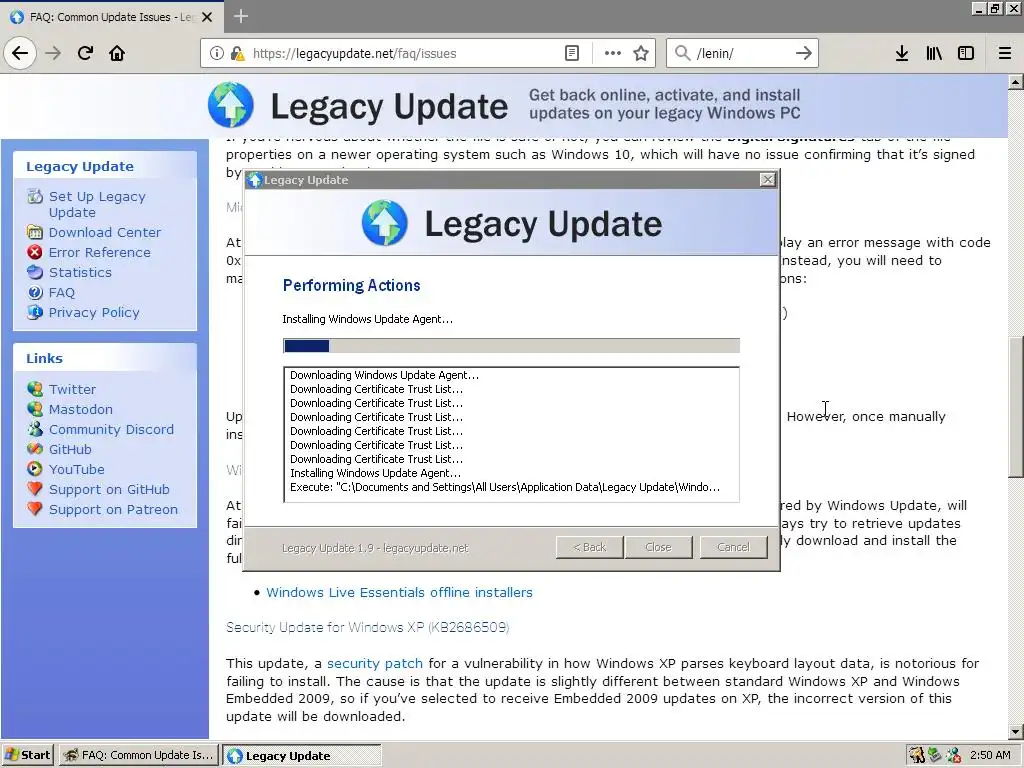Click the YouTube play icon in Links
Viewport: 1024px width, 768px height.
[35, 469]
